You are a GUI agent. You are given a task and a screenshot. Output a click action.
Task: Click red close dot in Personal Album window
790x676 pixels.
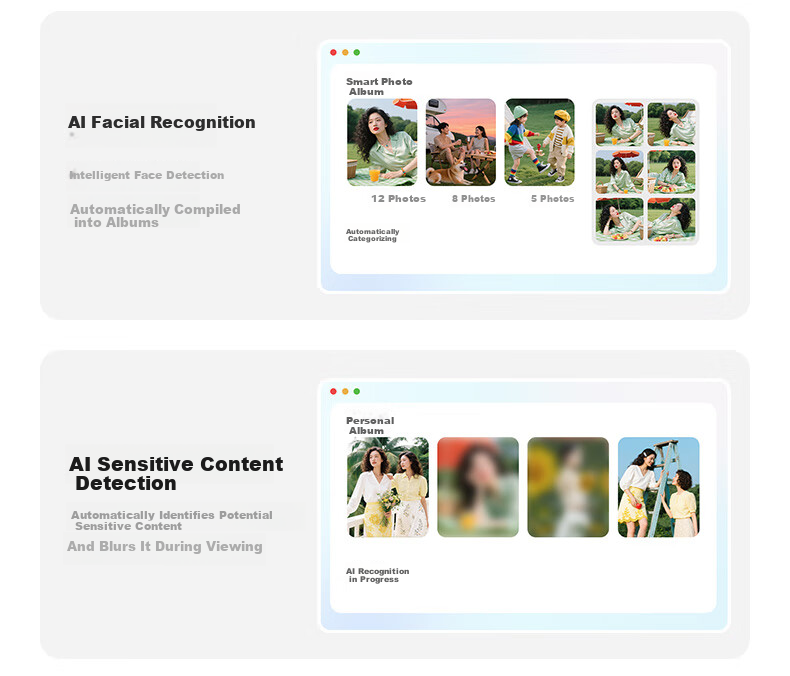pos(333,391)
